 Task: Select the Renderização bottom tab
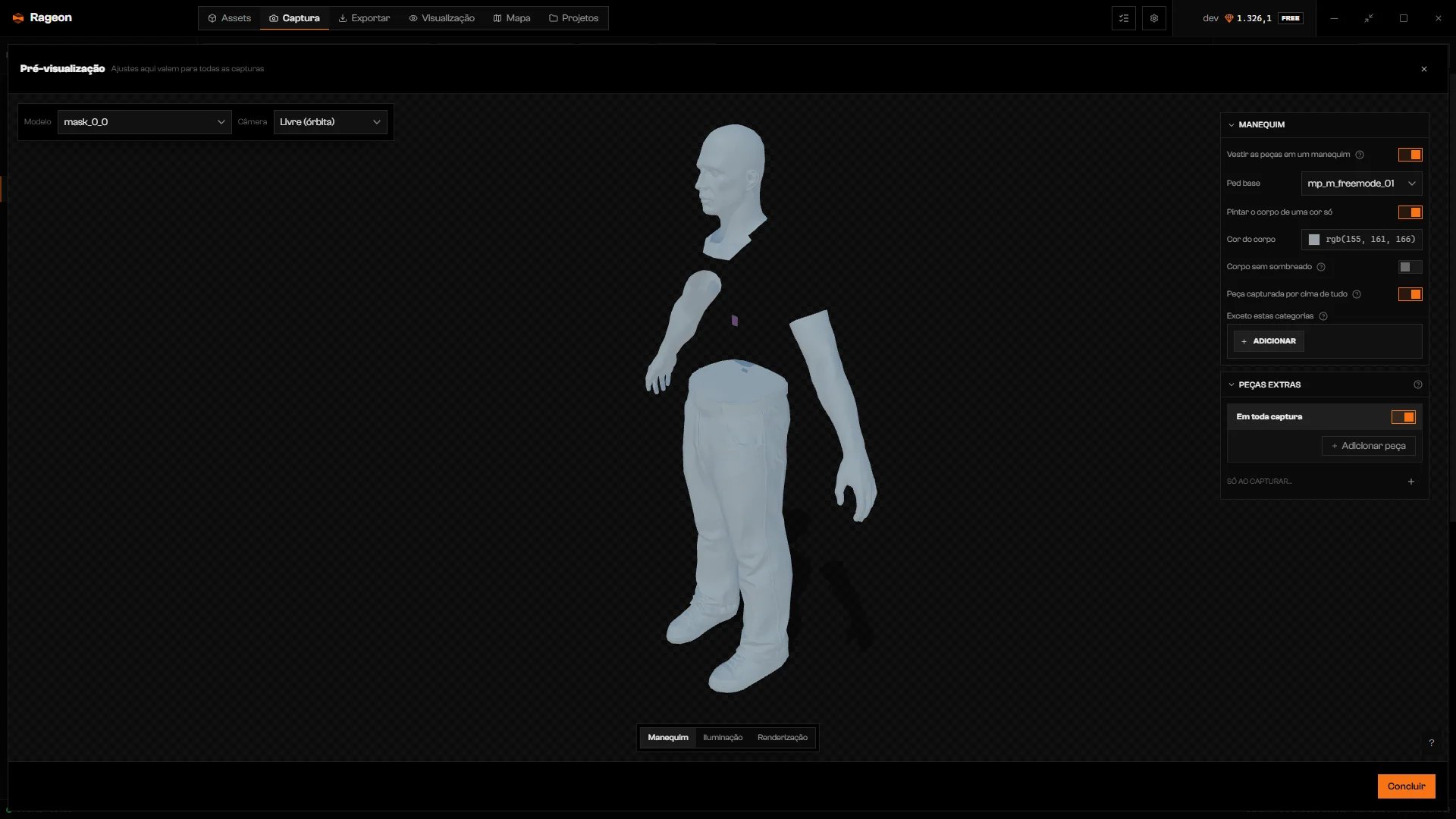(783, 738)
